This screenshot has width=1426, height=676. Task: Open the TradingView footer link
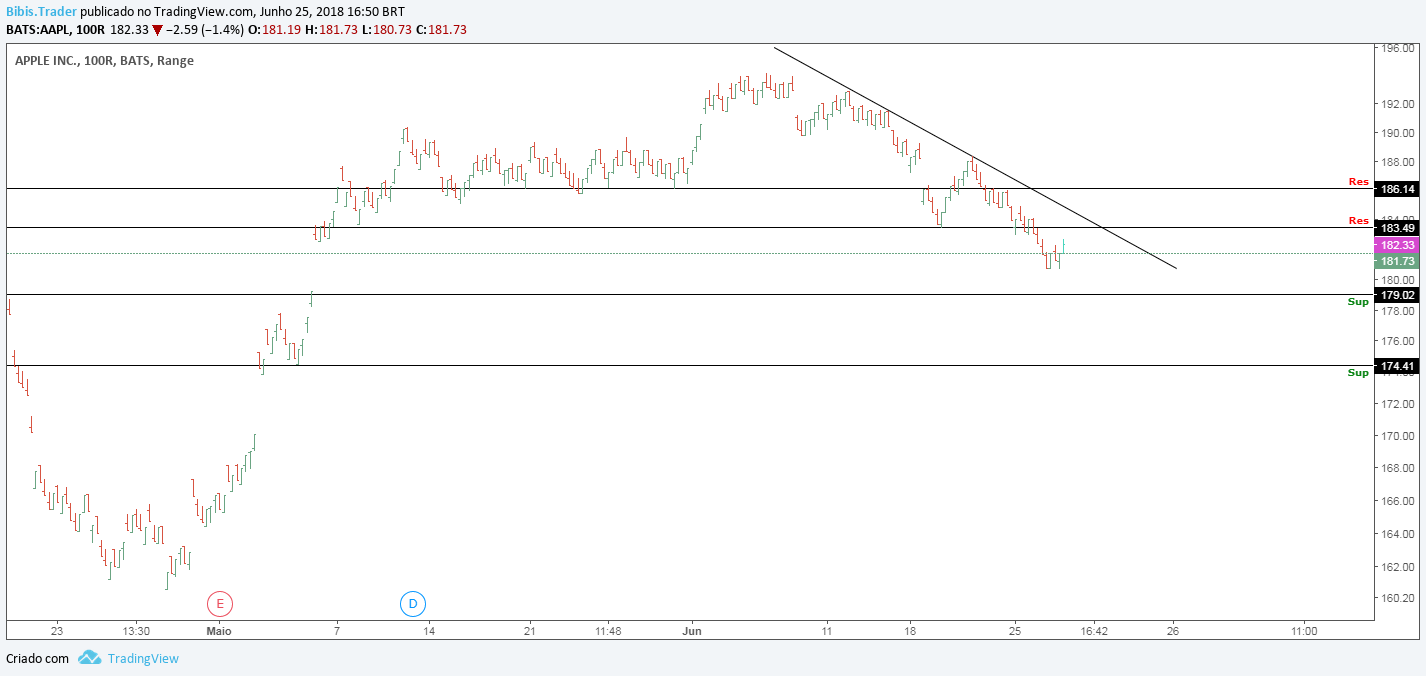tap(143, 658)
